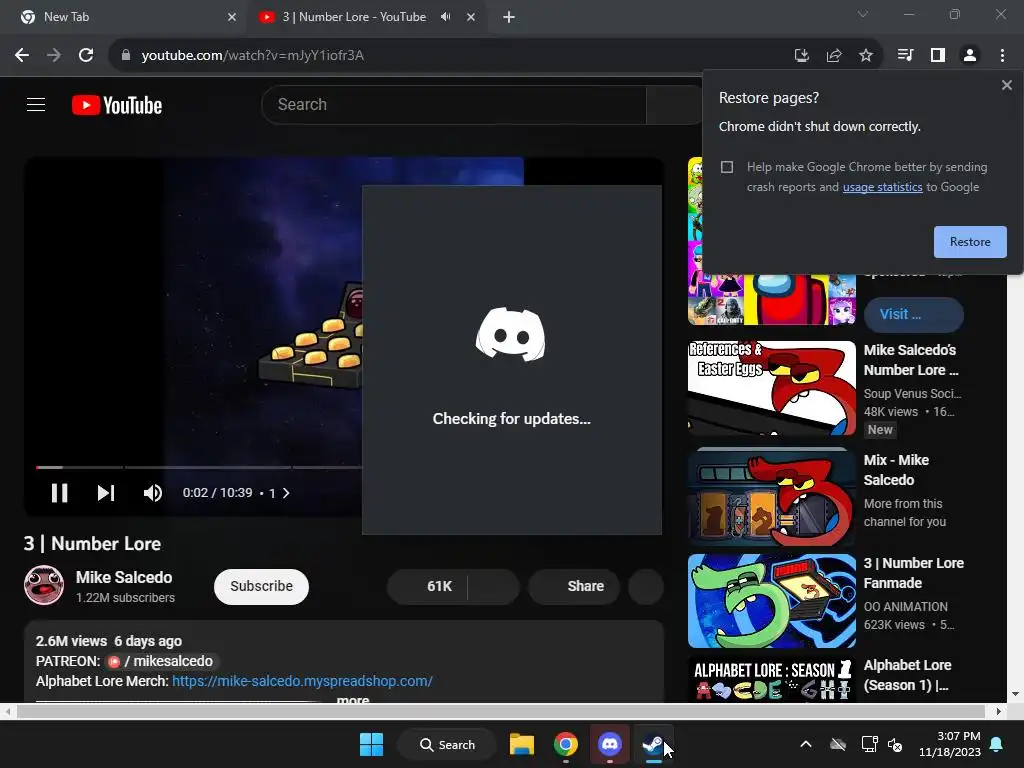Click the Visit button on the sponsored ad
This screenshot has width=1024, height=768.
coord(913,314)
